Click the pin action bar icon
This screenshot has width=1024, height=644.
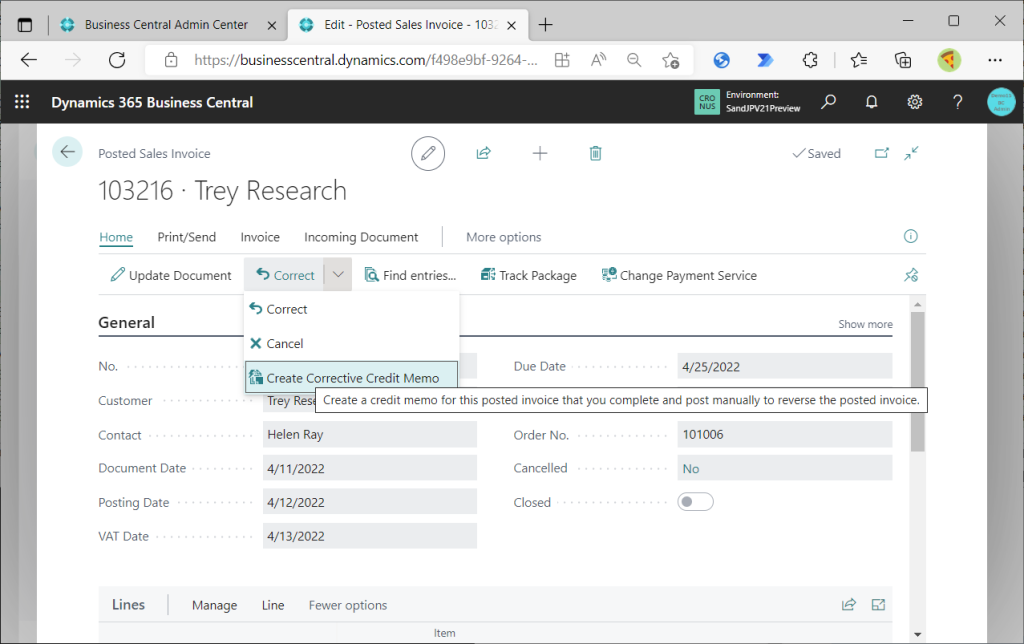(x=911, y=275)
